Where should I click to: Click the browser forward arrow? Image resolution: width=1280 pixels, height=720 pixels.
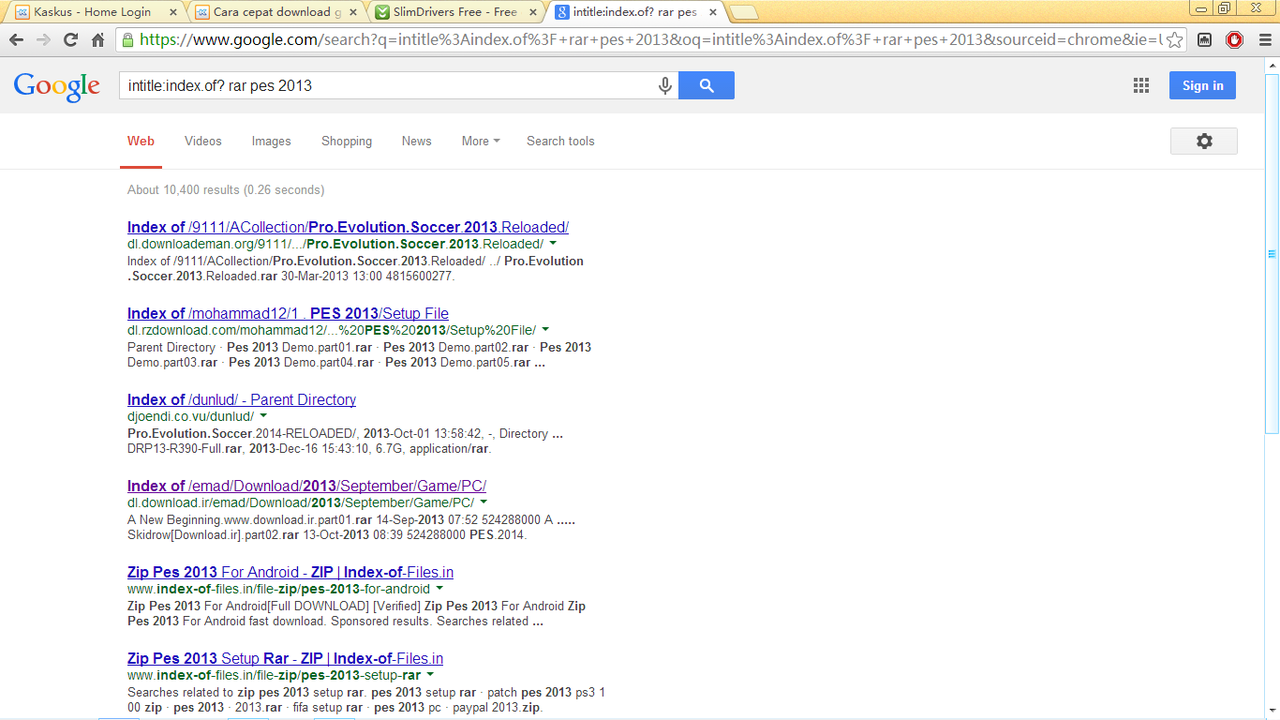click(x=43, y=40)
